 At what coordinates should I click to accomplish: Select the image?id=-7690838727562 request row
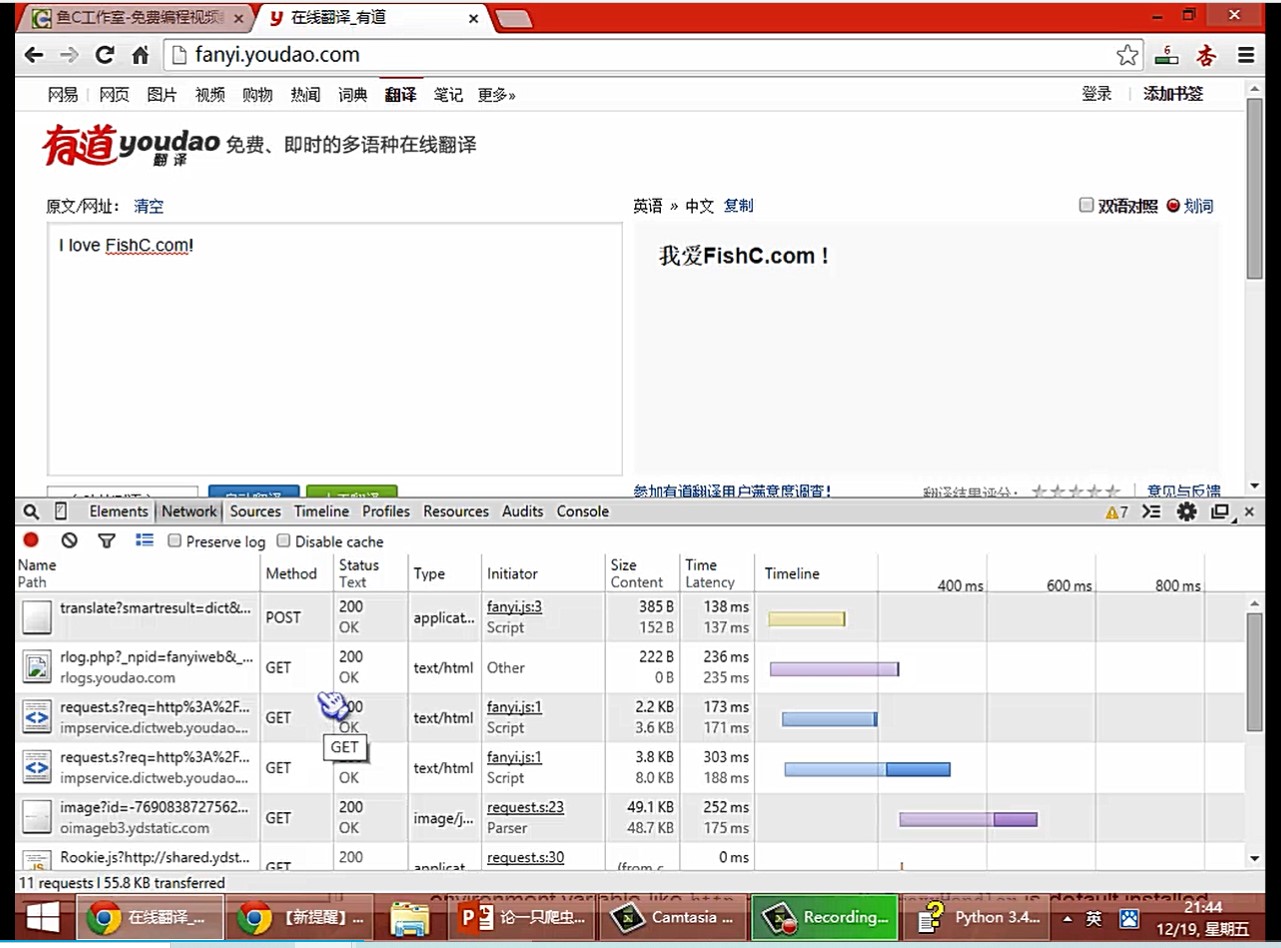[x=632, y=817]
